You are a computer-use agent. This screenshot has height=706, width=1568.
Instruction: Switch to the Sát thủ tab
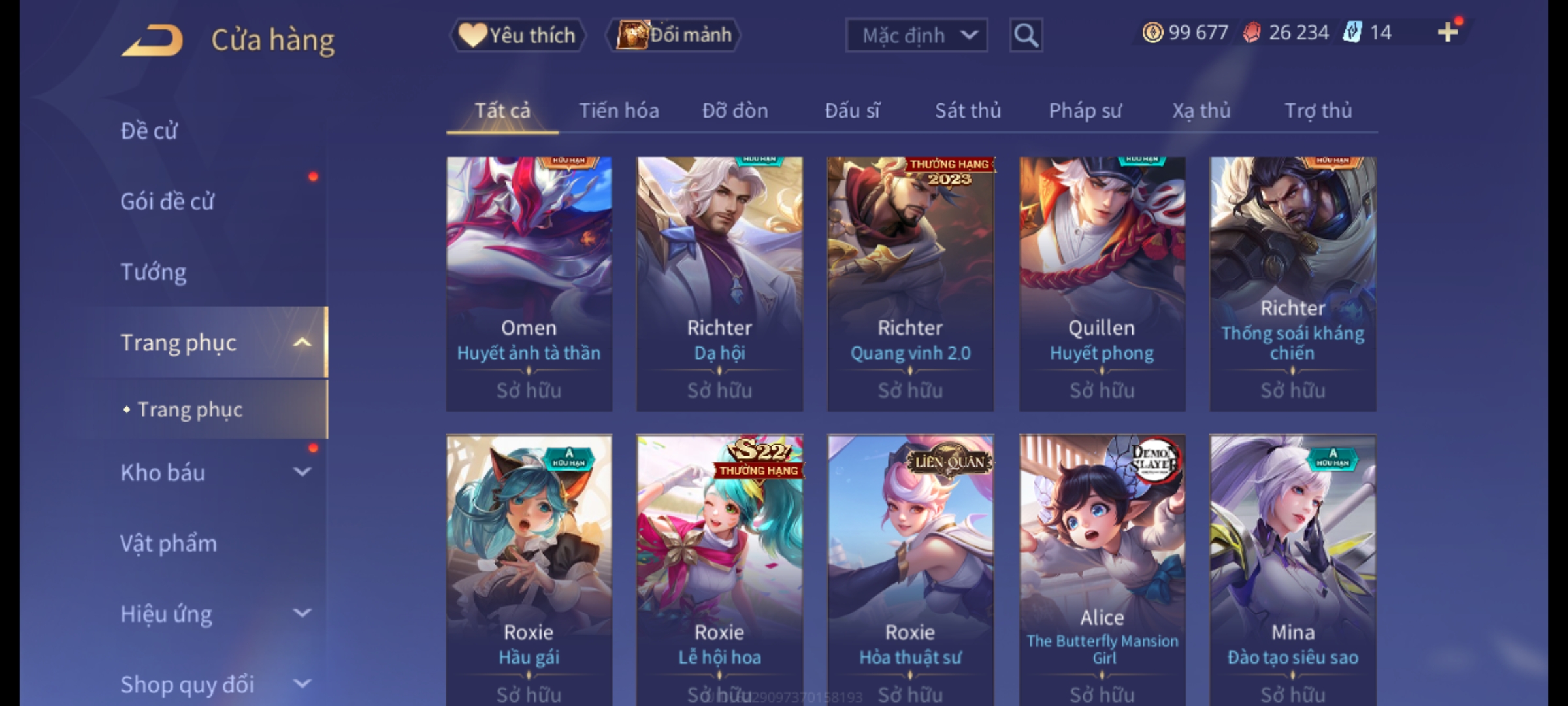point(968,110)
